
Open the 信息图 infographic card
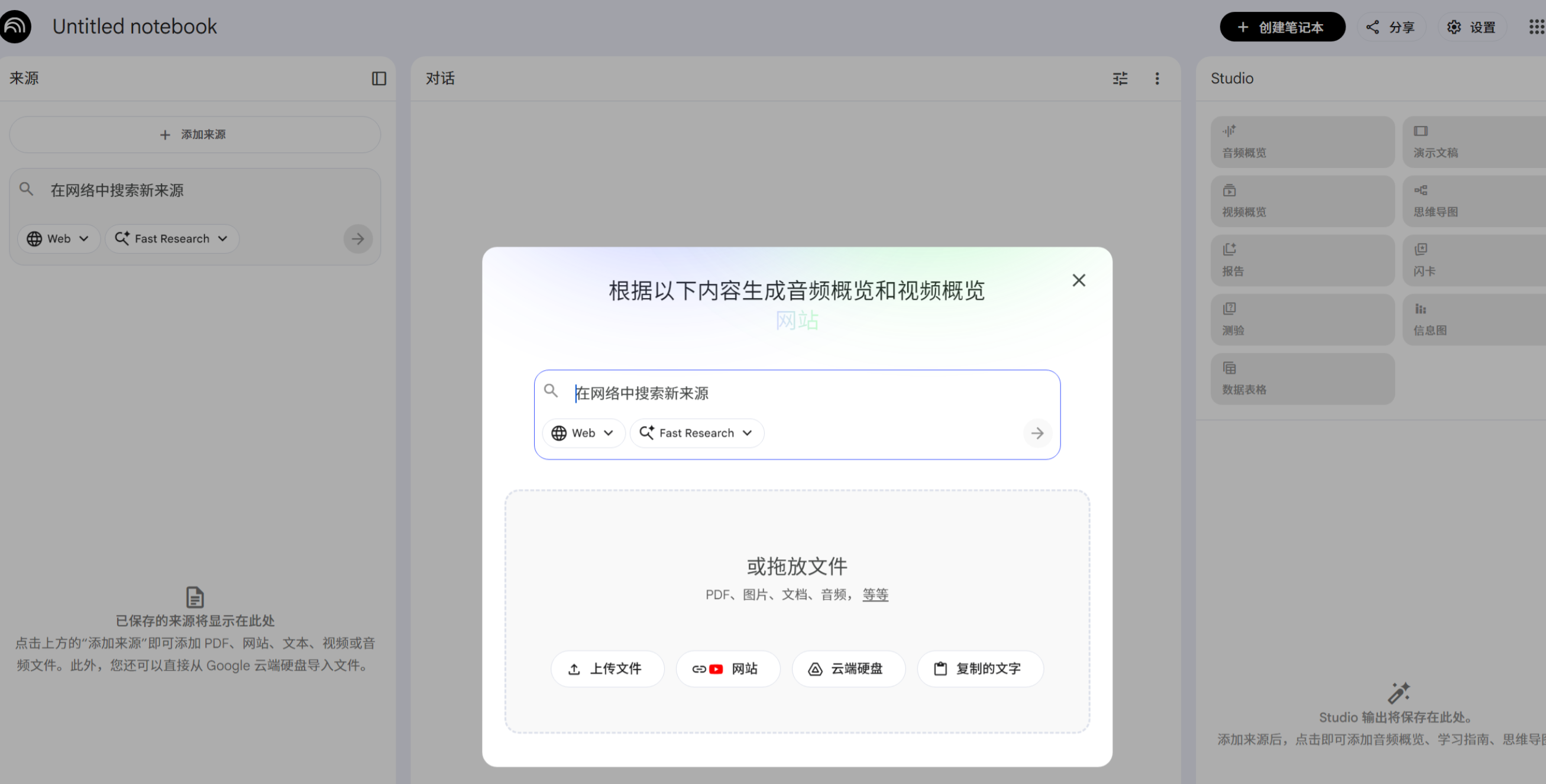tap(1474, 320)
